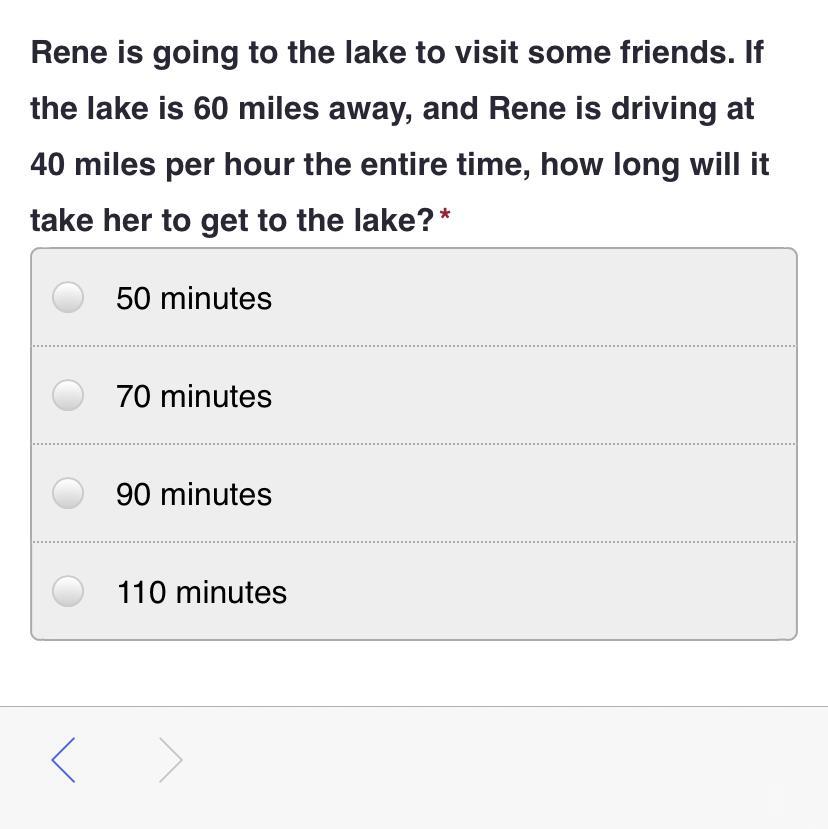
Task: Click the "50 minutes" answer label
Action: 193,298
